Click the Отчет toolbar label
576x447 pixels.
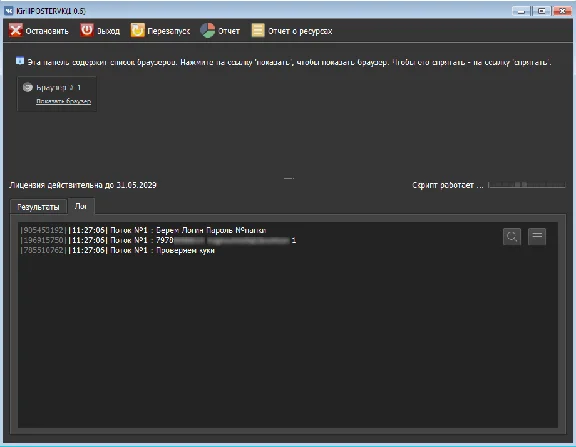(x=229, y=31)
